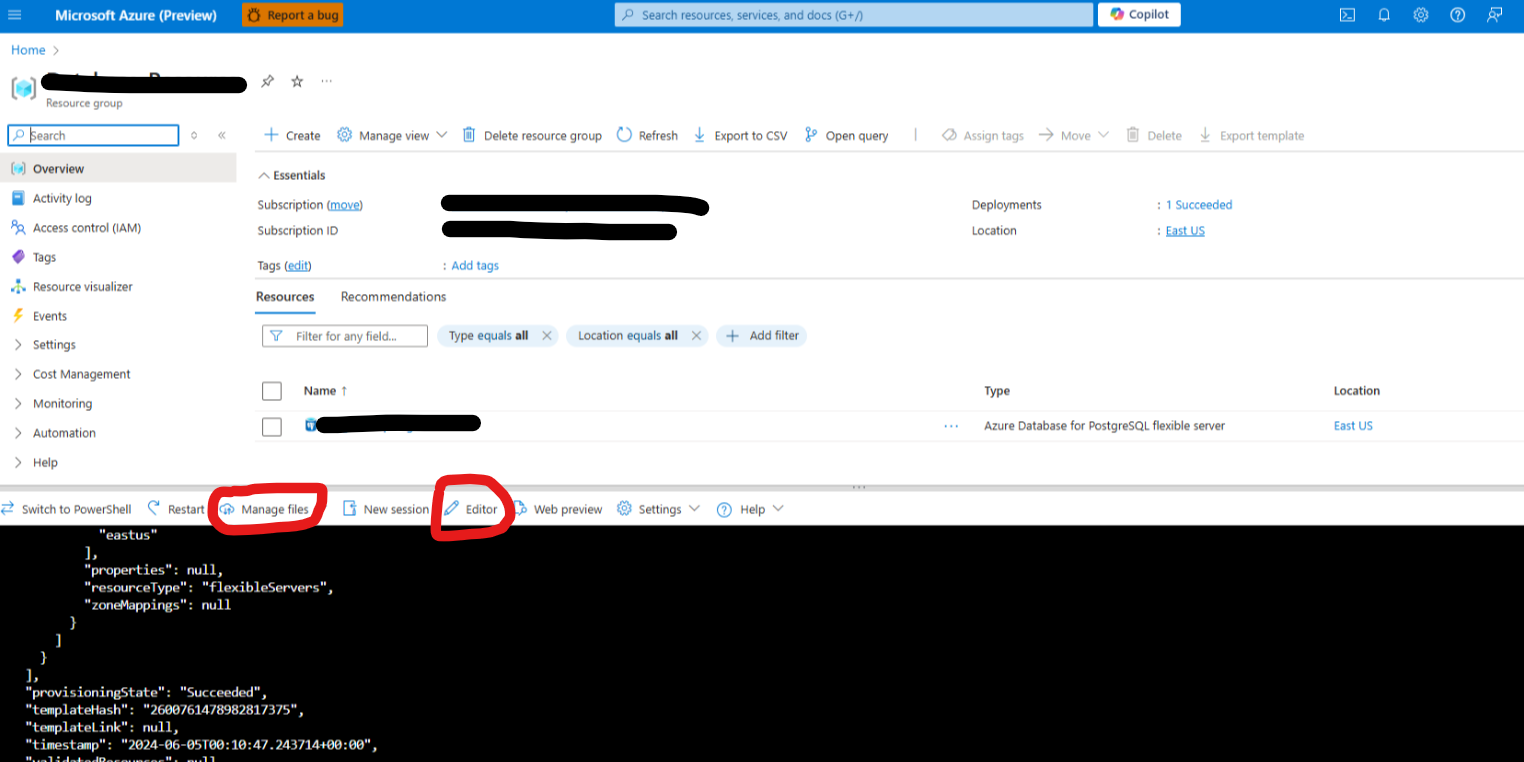Switch to Recommendations tab
Viewport: 1524px width, 762px height.
393,297
